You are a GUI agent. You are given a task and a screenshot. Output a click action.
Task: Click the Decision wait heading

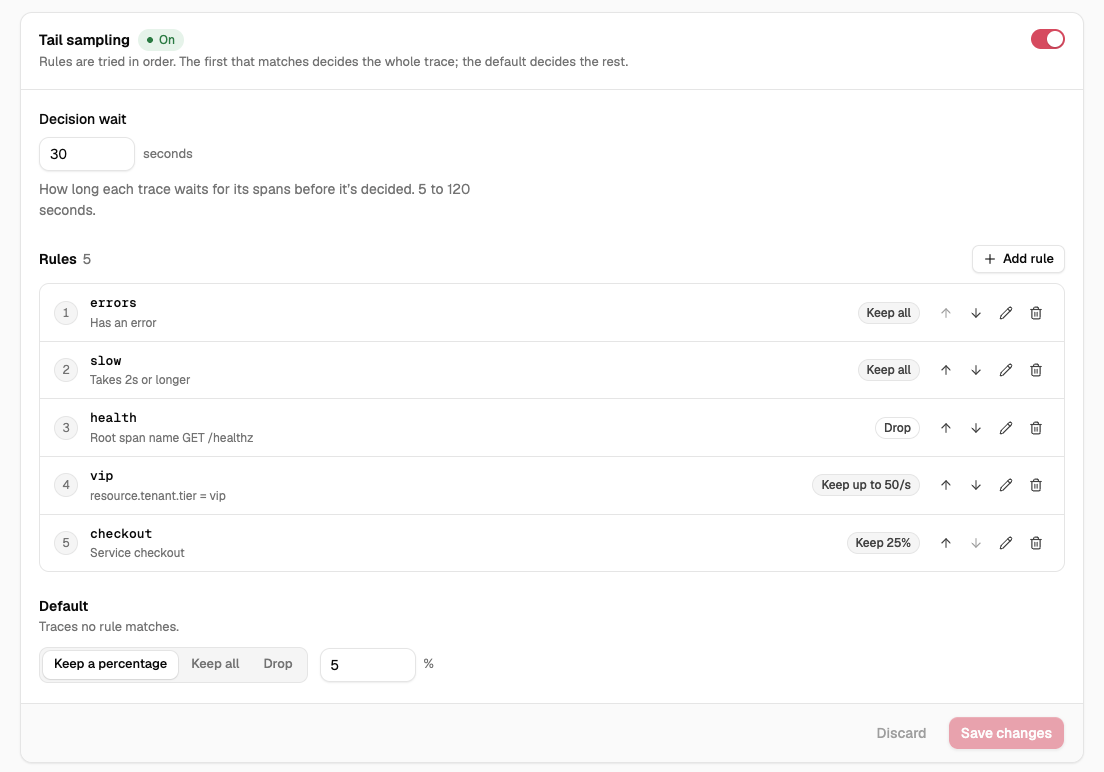point(82,119)
